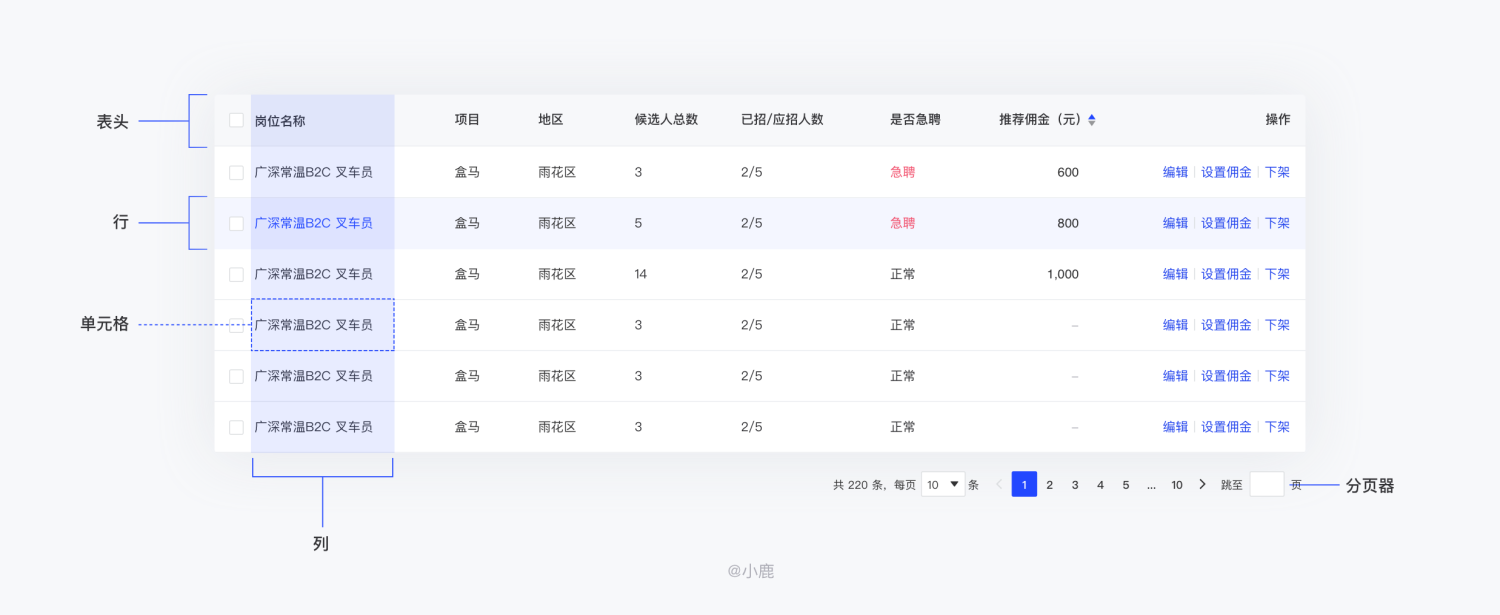
Task: Click the 急聘 tag in the 600 commission row
Action: pos(903,172)
